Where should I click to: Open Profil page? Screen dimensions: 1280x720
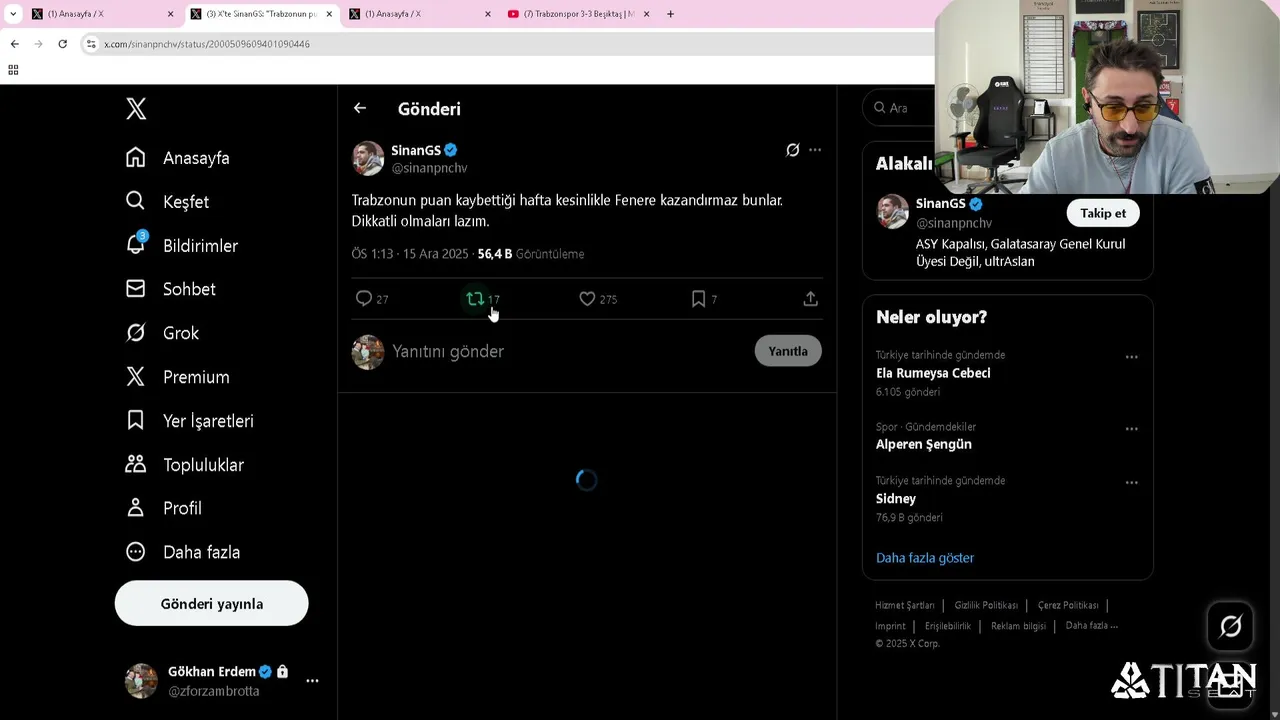coord(164,508)
